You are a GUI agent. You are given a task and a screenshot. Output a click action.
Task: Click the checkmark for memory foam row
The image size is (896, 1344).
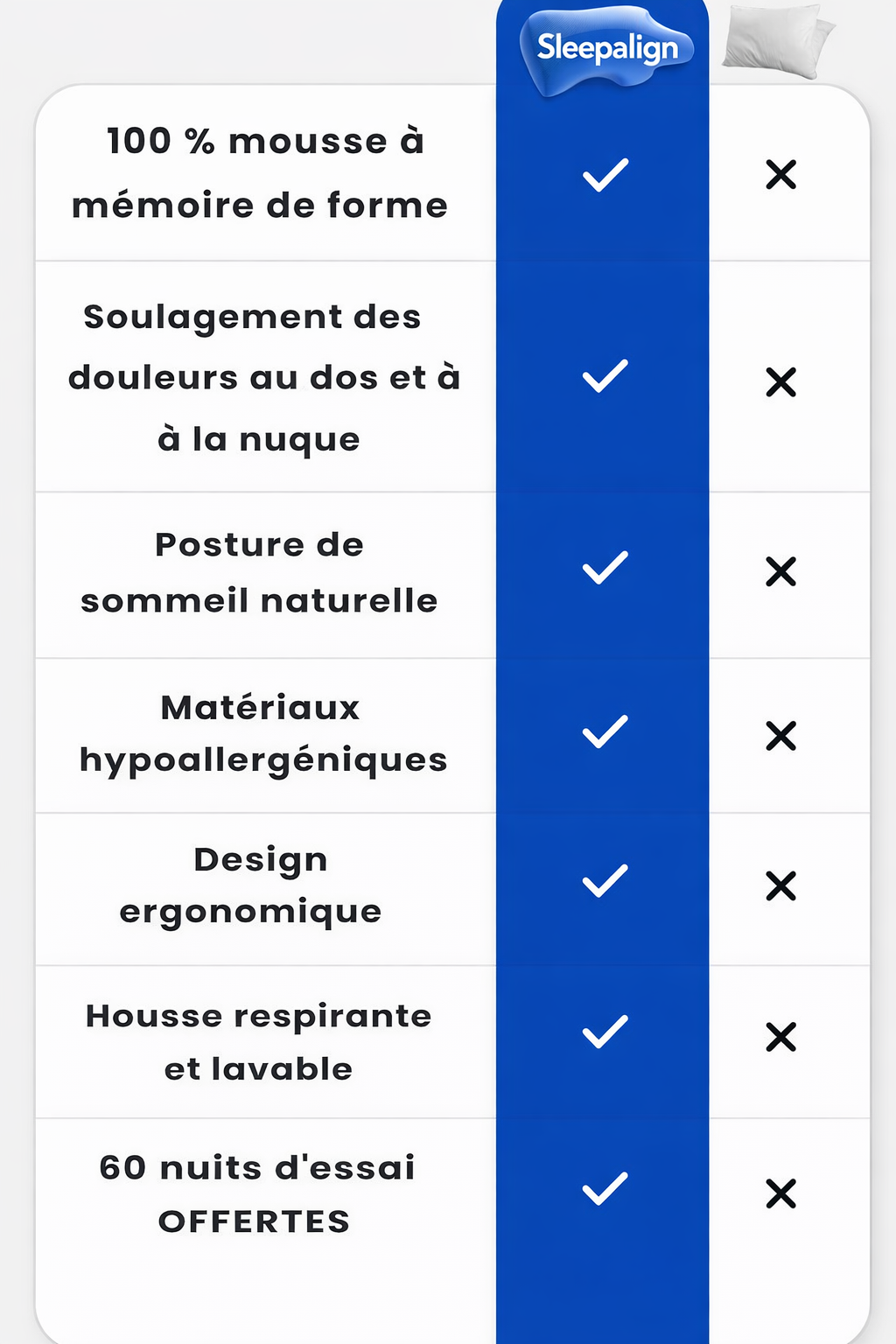tap(605, 175)
